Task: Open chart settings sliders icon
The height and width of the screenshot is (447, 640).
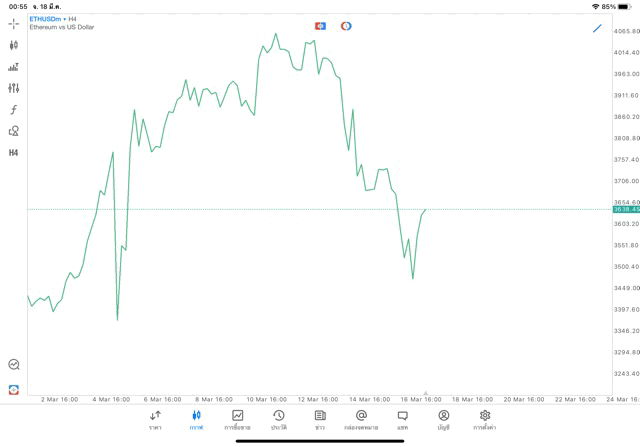Action: point(14,88)
